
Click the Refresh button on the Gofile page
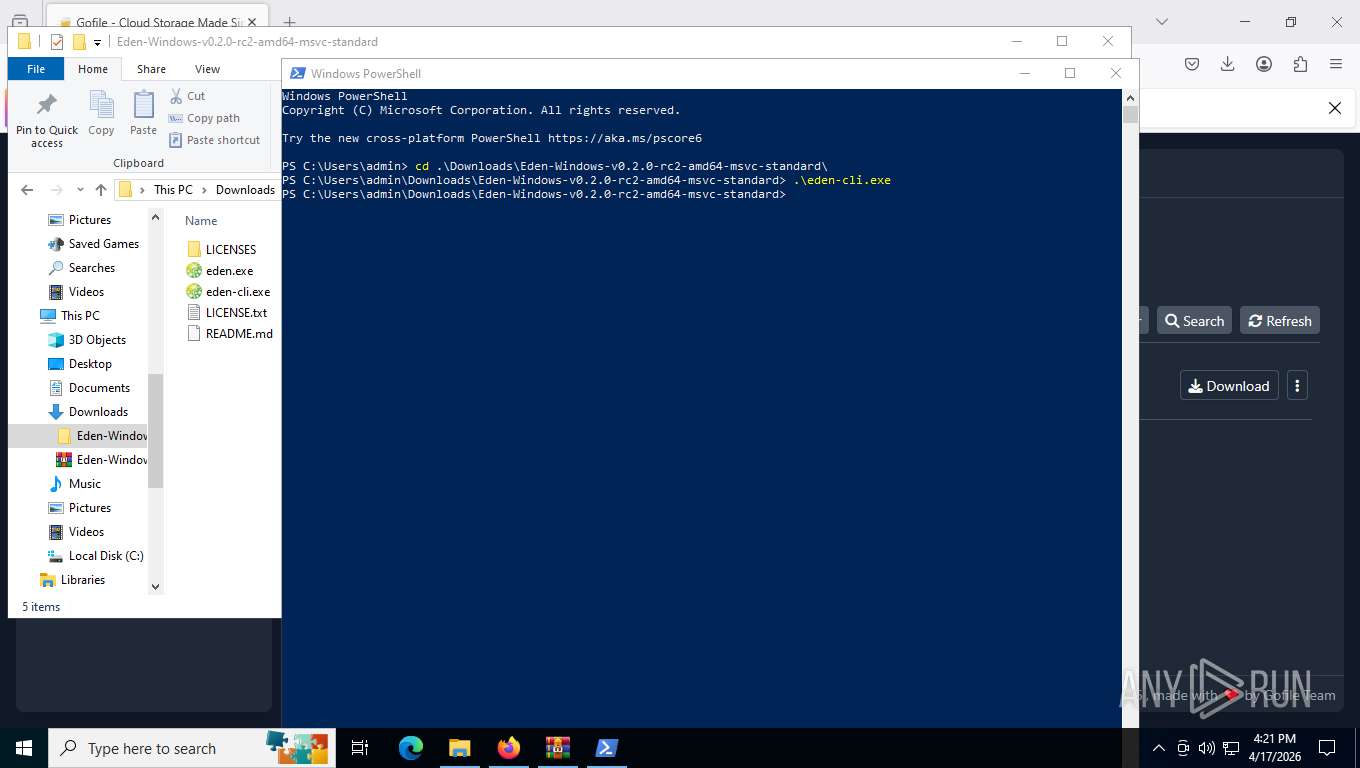[1280, 321]
